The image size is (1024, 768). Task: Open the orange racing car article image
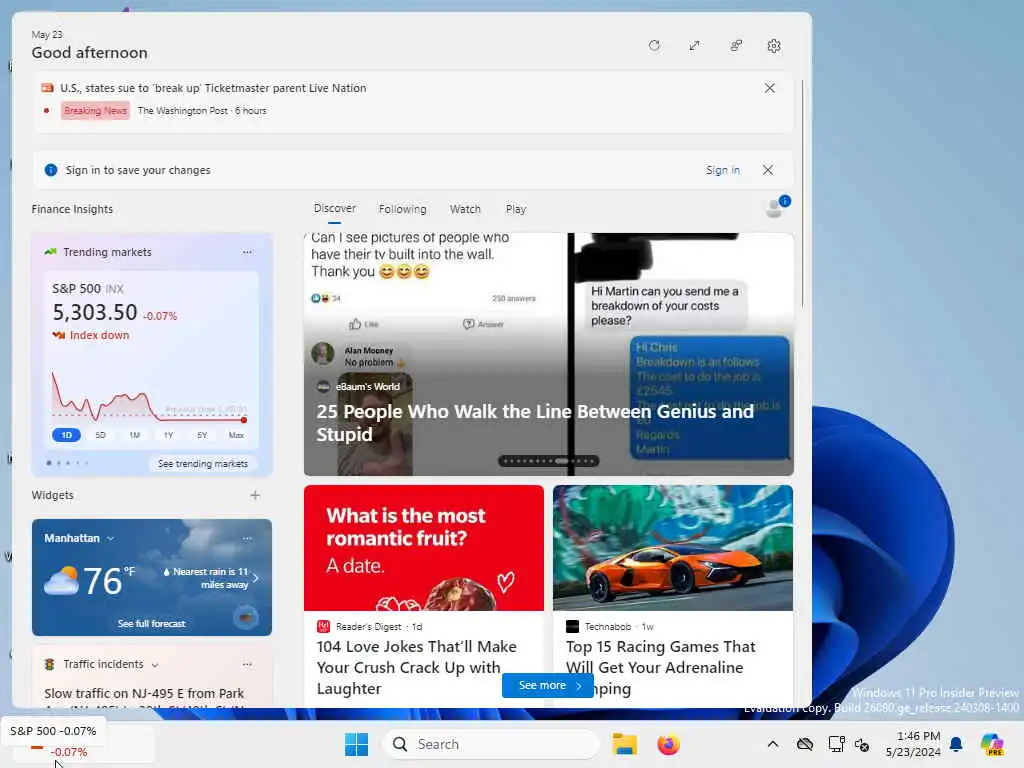click(x=673, y=548)
